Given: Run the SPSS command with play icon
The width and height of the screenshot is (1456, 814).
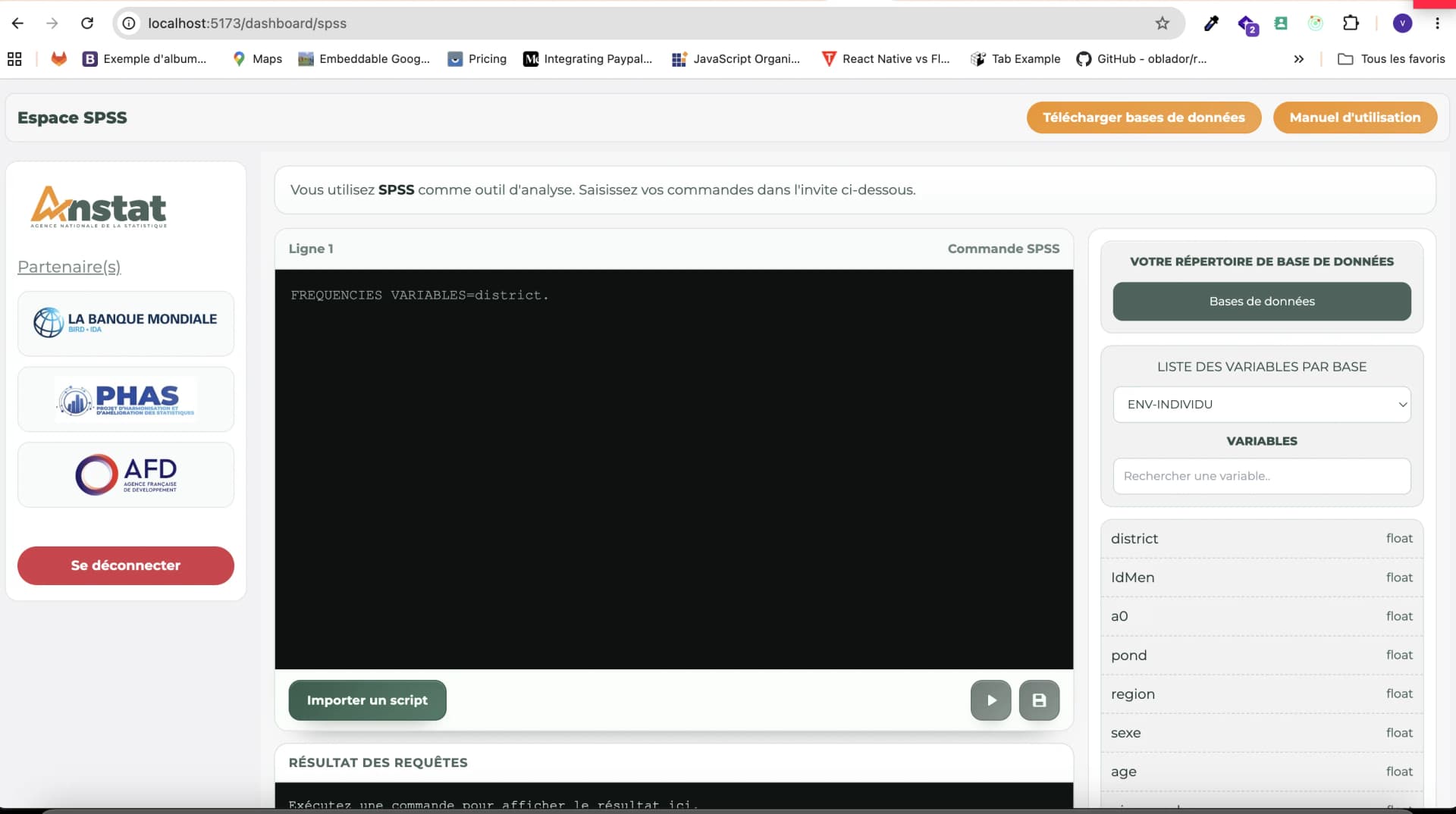Looking at the screenshot, I should point(990,700).
